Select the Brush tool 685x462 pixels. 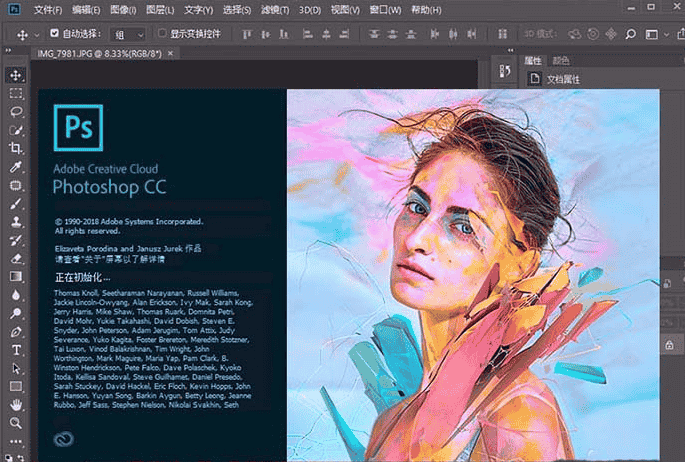pos(16,203)
